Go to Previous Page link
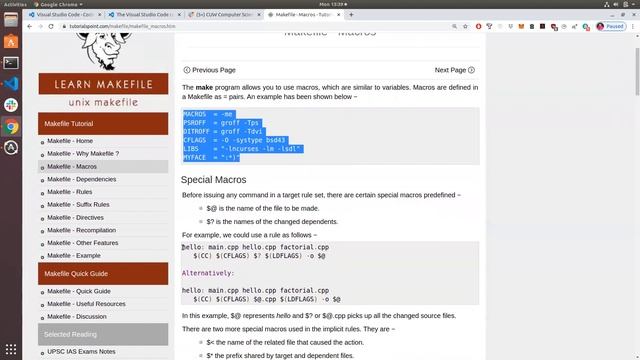640x360 pixels. [x=209, y=70]
